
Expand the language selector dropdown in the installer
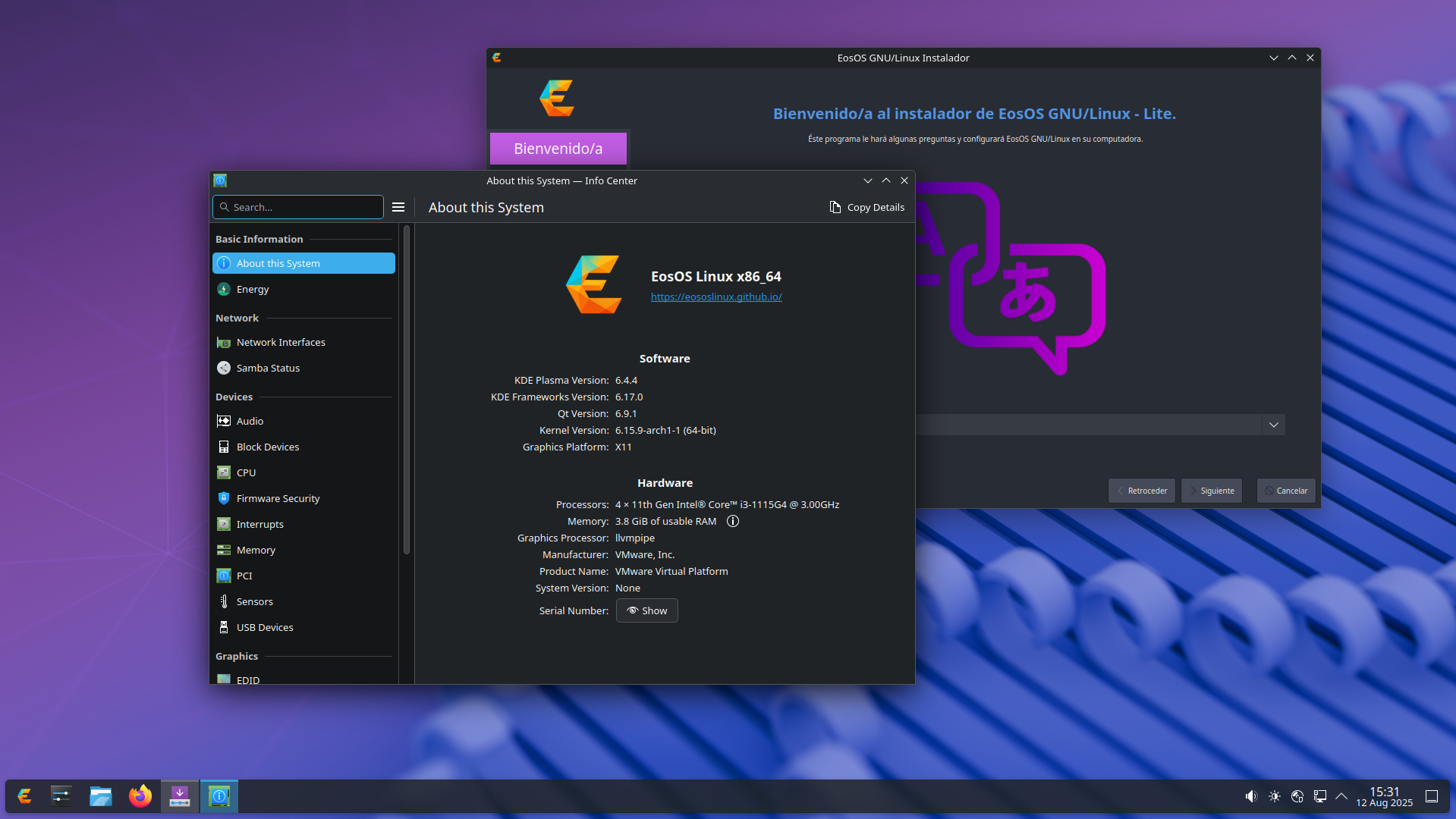(x=1273, y=425)
